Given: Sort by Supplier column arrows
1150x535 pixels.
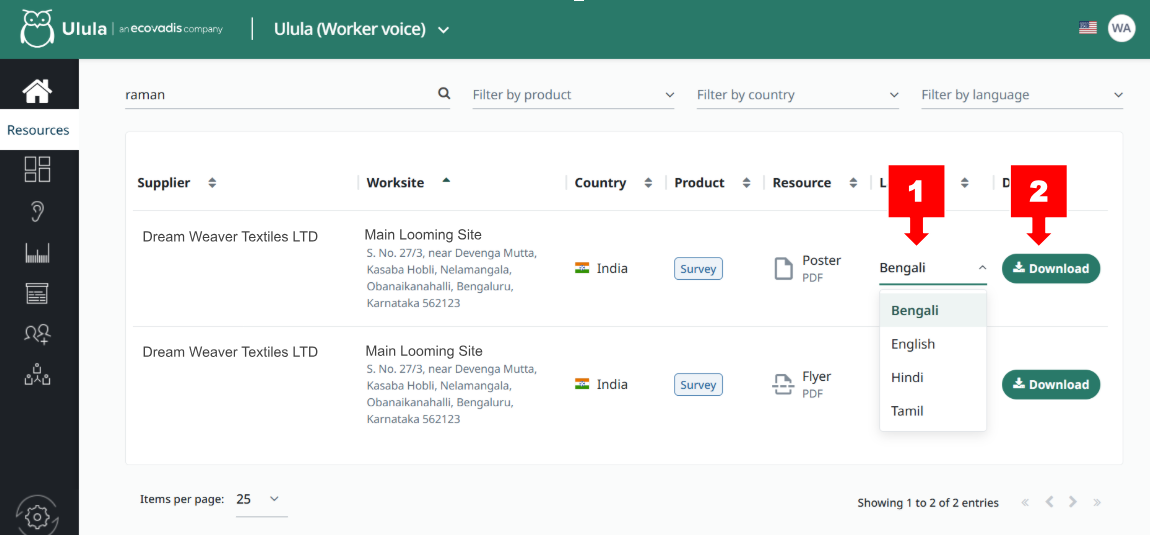Looking at the screenshot, I should click(x=212, y=183).
